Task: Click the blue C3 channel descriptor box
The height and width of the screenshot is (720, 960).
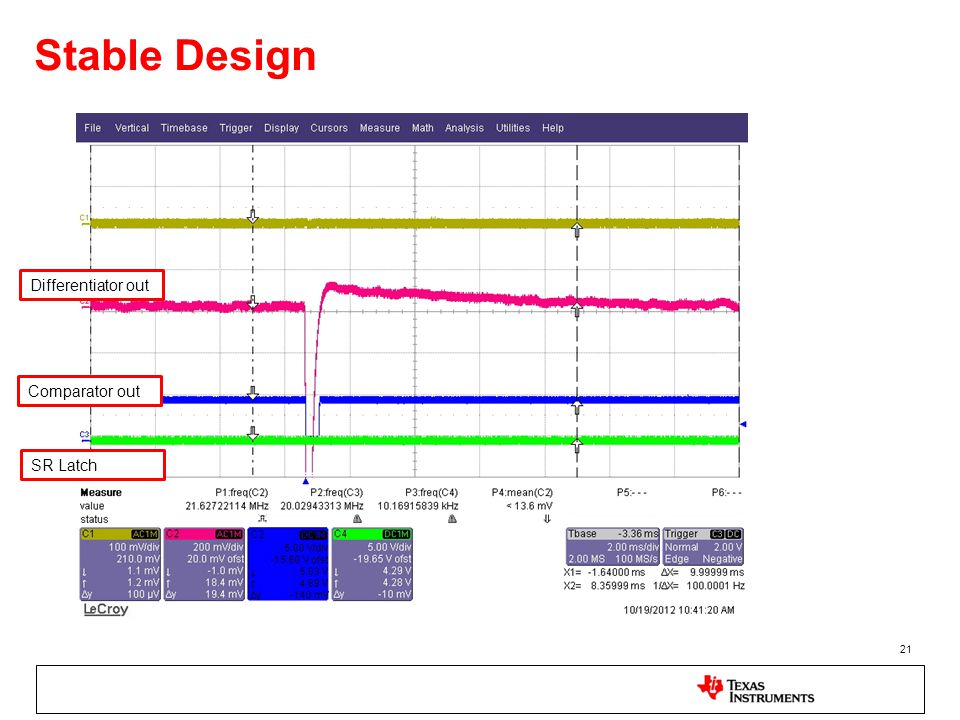Action: (x=288, y=564)
